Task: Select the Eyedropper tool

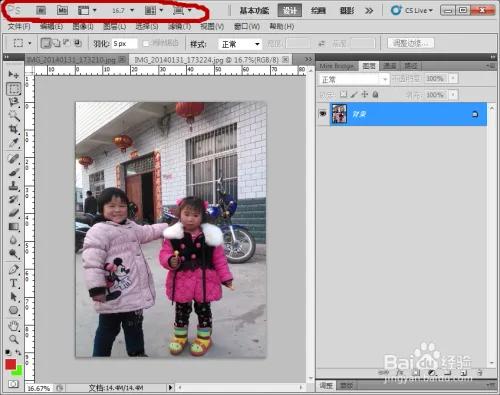Action: tap(13, 143)
